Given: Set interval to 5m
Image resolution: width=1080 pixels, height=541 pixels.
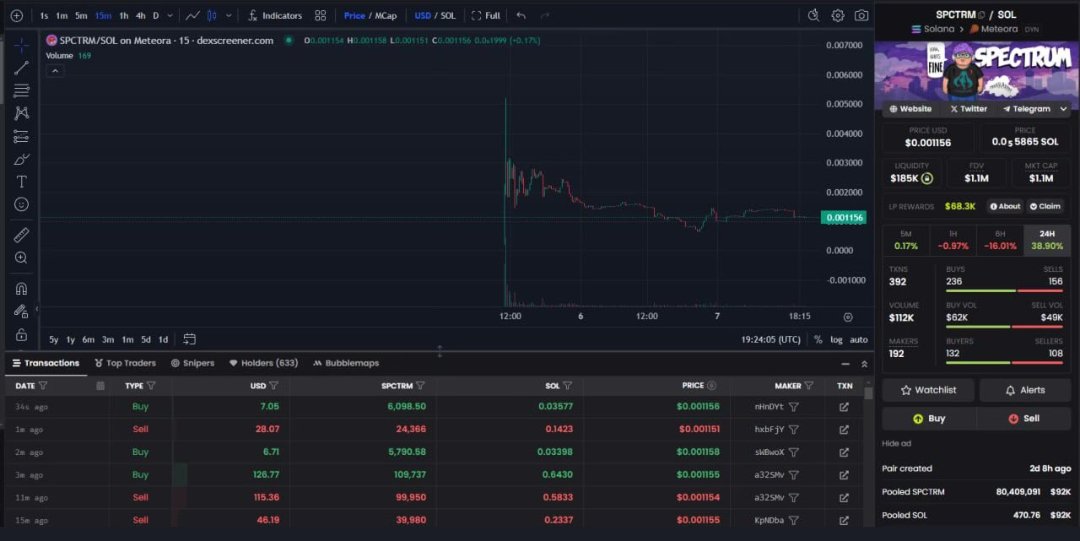Looking at the screenshot, I should tap(81, 16).
